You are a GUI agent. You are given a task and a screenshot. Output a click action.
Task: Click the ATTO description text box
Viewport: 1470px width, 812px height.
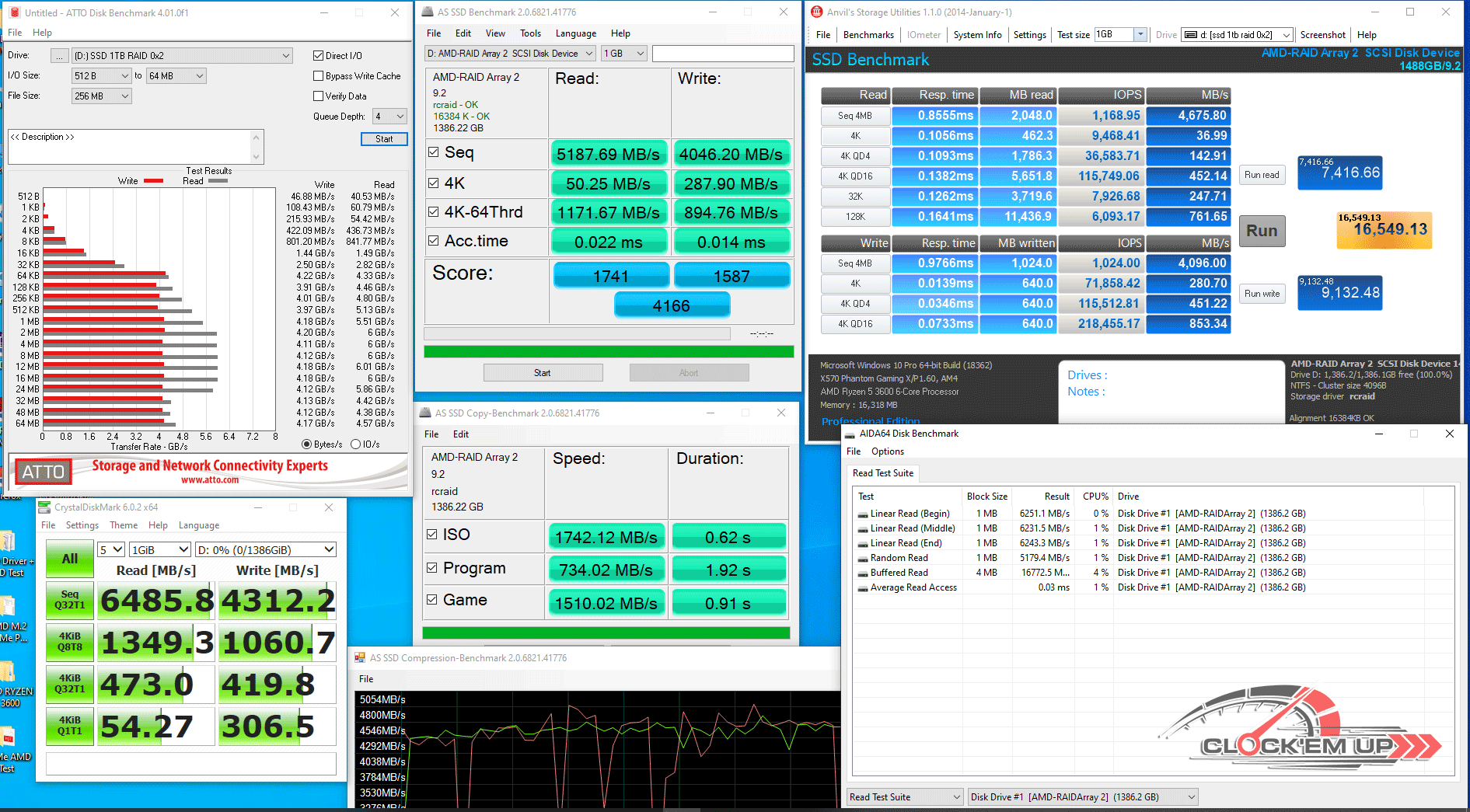pyautogui.click(x=131, y=147)
